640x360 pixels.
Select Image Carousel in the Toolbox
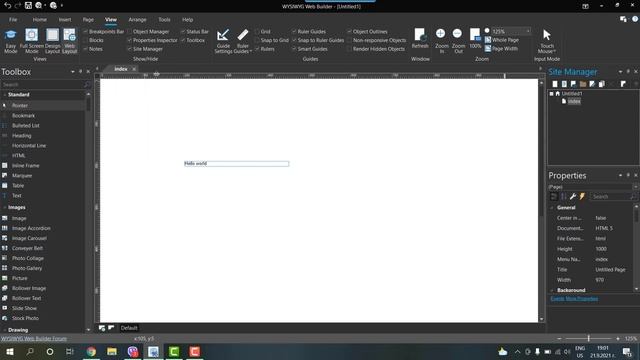[29, 238]
